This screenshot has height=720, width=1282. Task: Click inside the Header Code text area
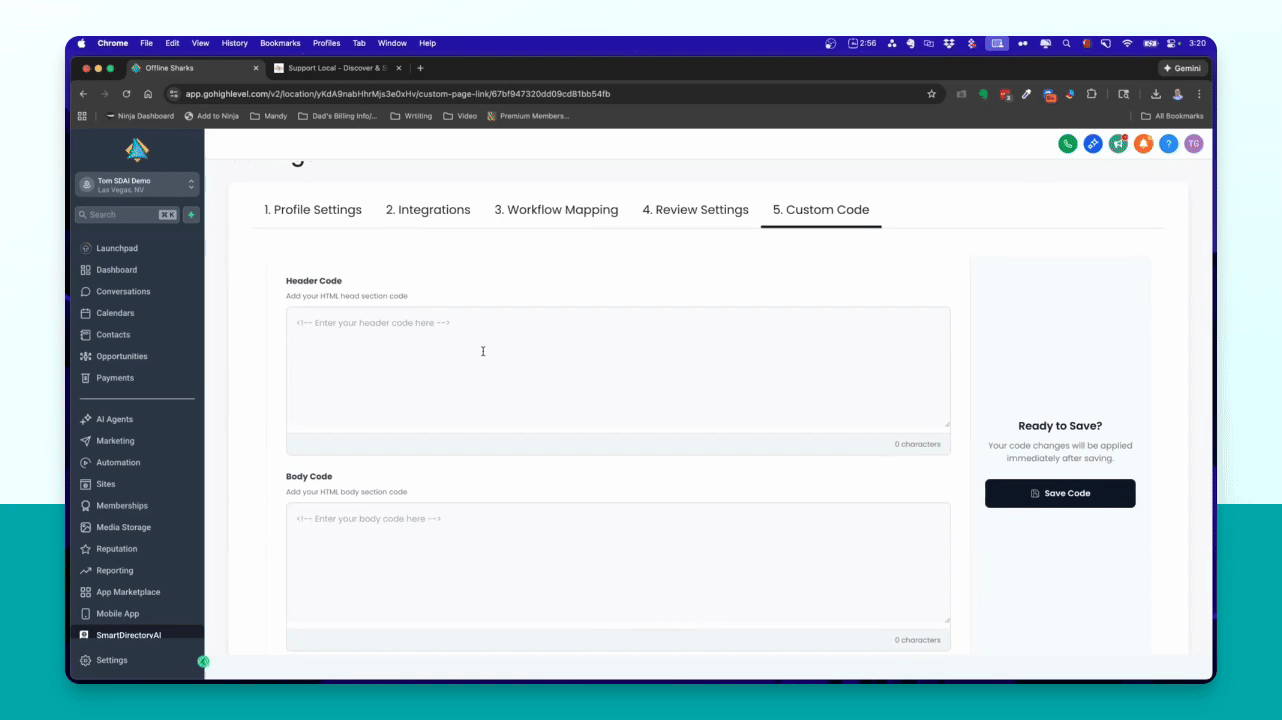point(618,368)
